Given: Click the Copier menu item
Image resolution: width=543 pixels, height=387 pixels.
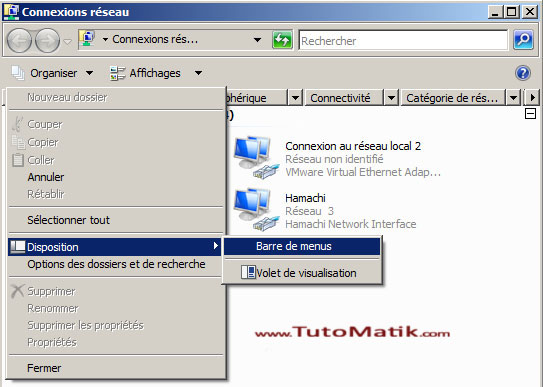Looking at the screenshot, I should [x=116, y=142].
